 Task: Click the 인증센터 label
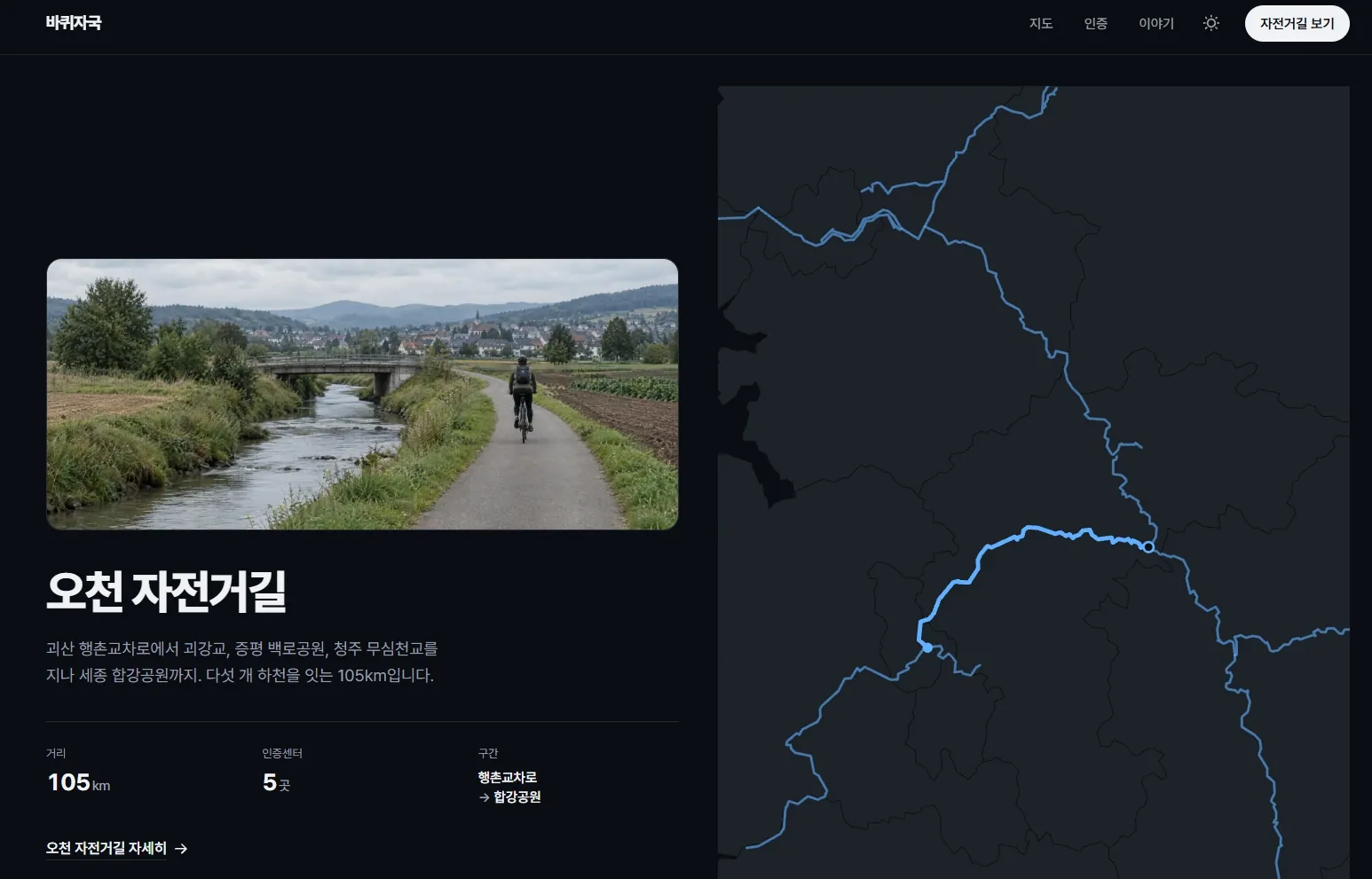[x=282, y=753]
